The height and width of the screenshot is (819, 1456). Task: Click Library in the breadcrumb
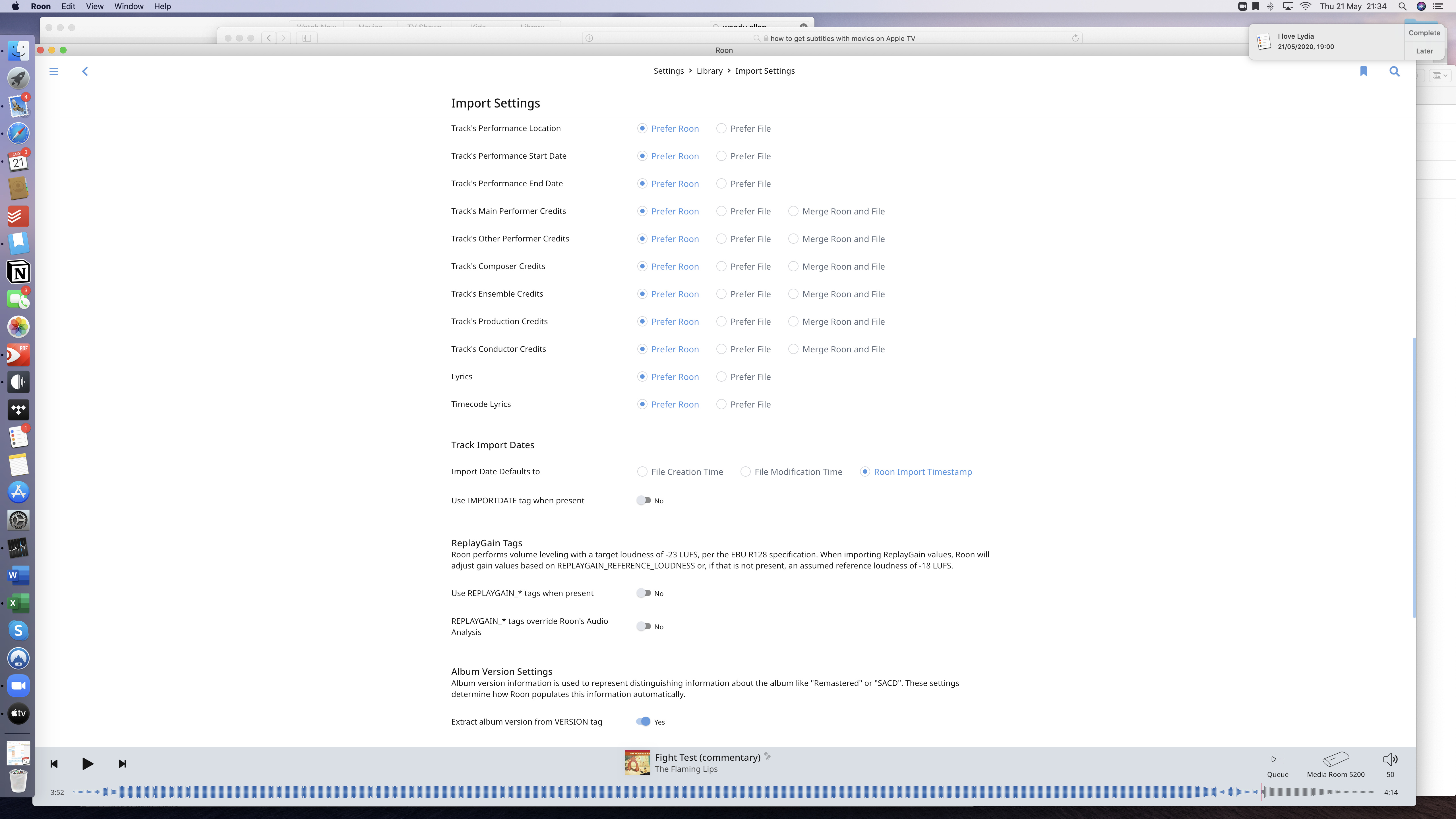click(709, 71)
